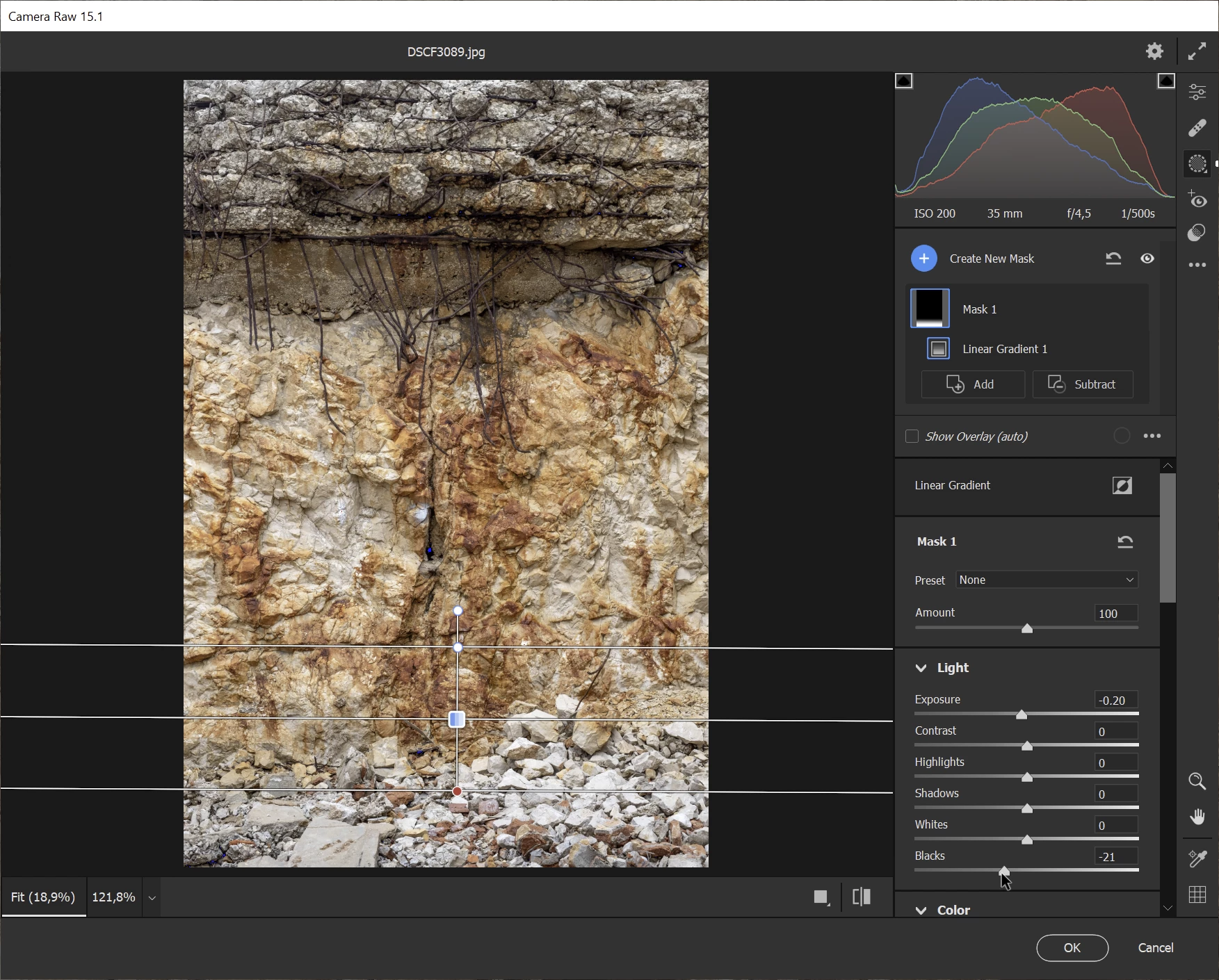1219x980 pixels.
Task: Collapse the Light section
Action: coord(921,668)
